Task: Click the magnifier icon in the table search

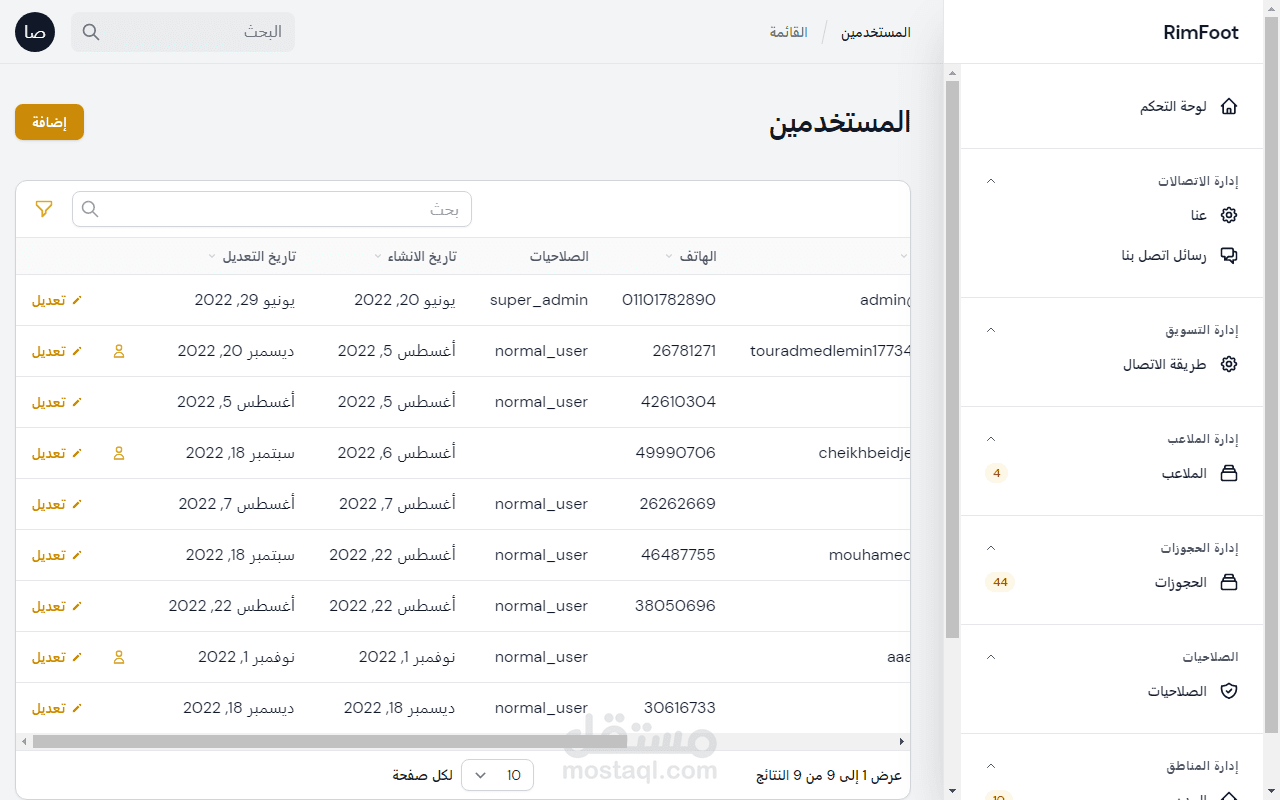Action: point(90,209)
